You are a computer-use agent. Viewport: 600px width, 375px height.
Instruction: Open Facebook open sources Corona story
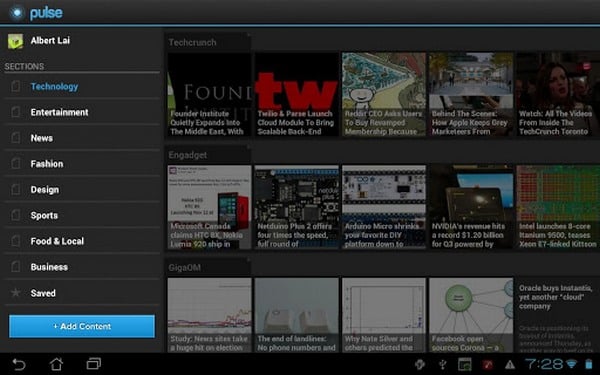471,315
